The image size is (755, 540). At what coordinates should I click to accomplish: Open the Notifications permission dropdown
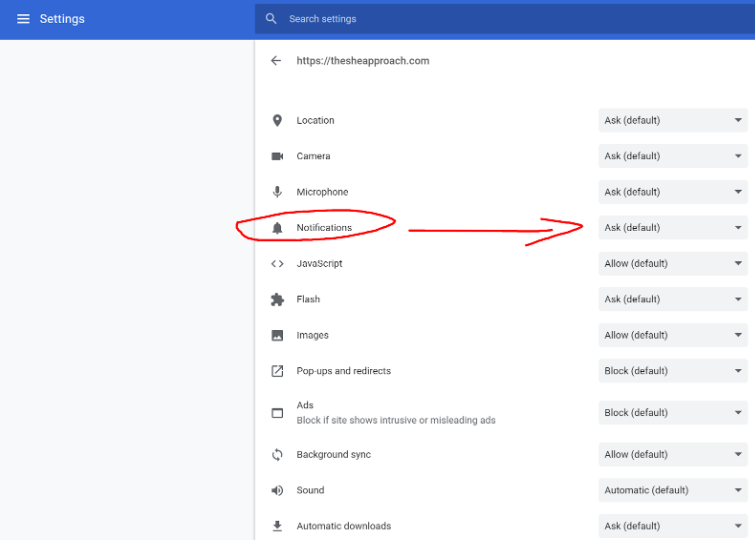(x=673, y=228)
